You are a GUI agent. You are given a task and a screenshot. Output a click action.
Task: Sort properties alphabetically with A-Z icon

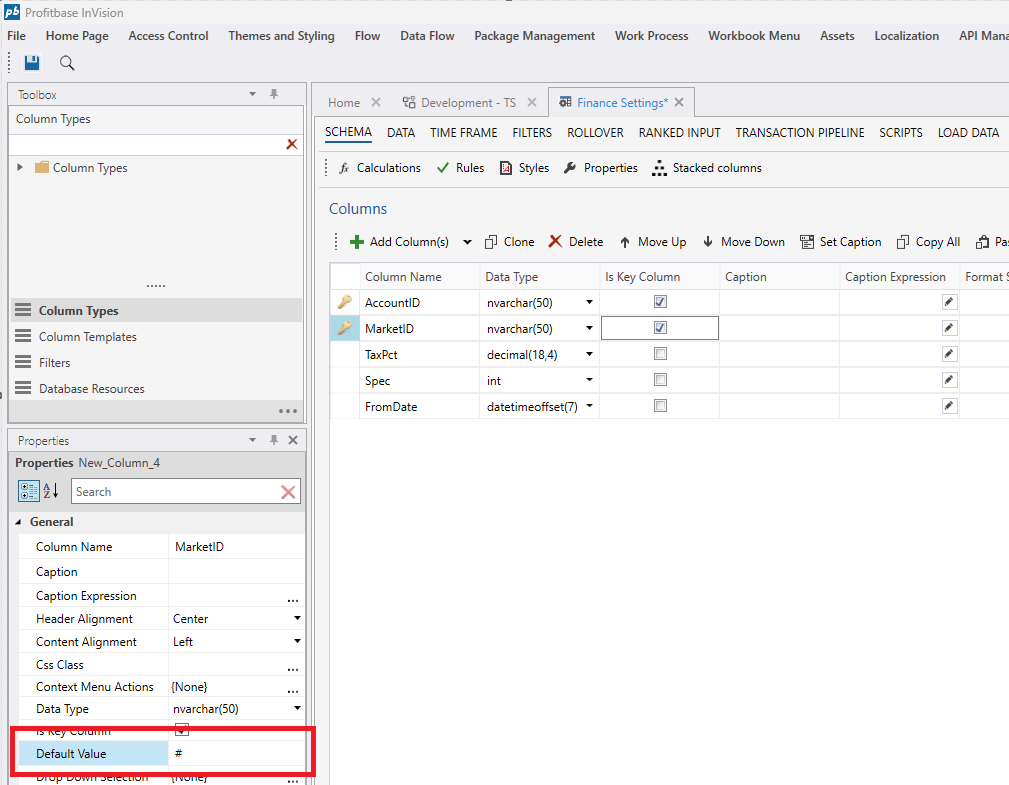pyautogui.click(x=51, y=491)
